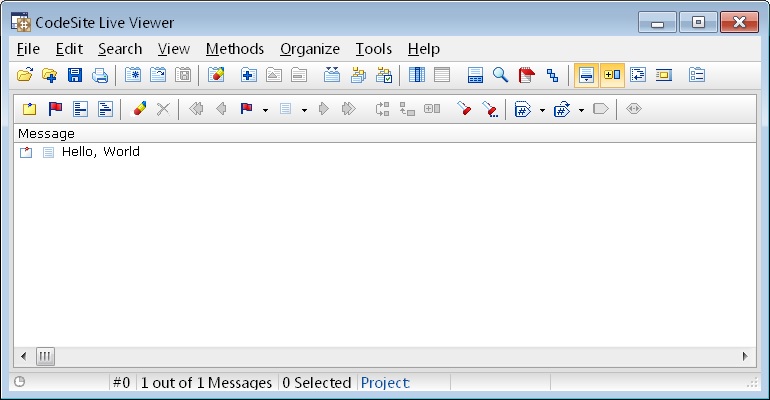Click the left-aligned bars page icon
This screenshot has height=400, width=770.
coord(80,109)
